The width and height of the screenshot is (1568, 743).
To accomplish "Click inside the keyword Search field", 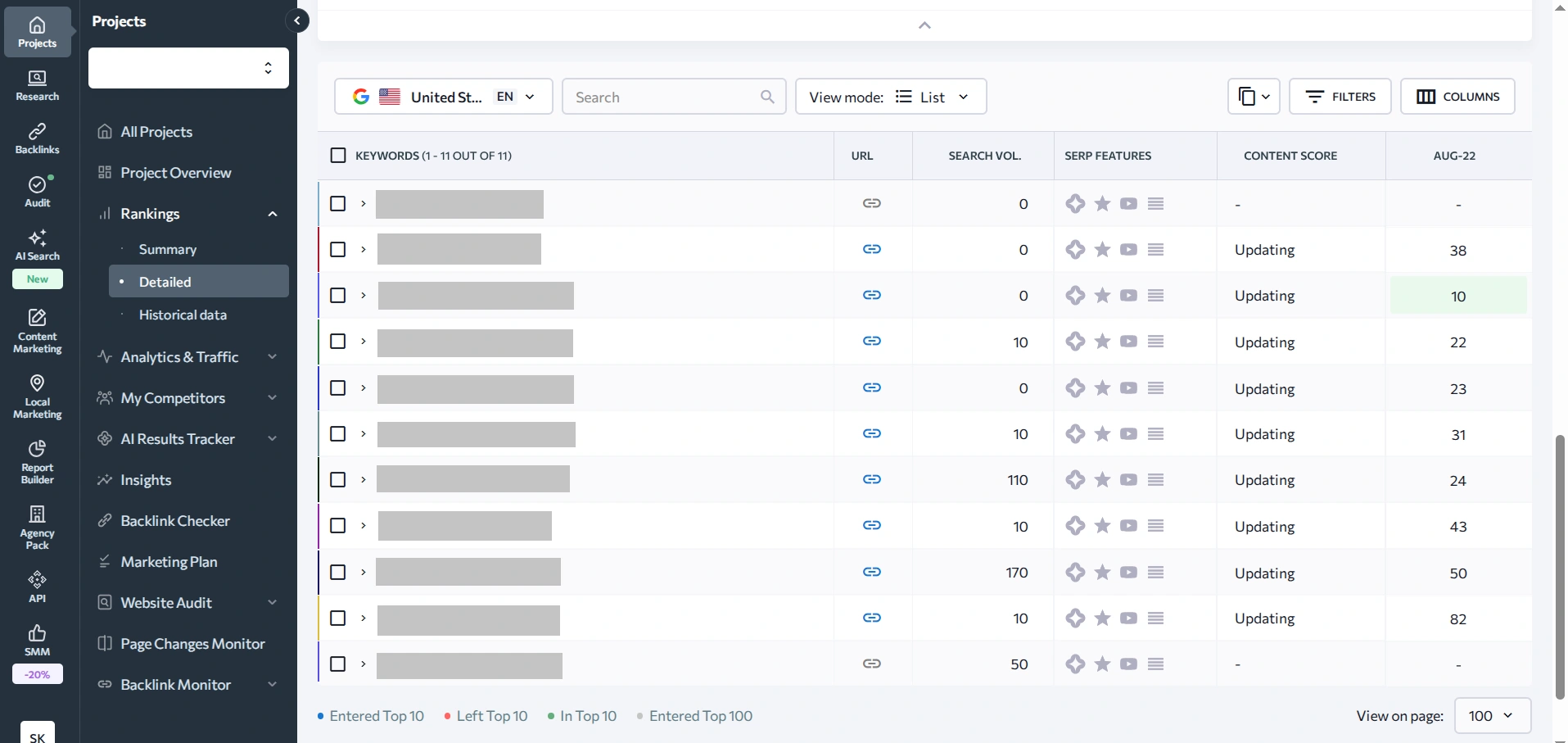I will point(674,97).
